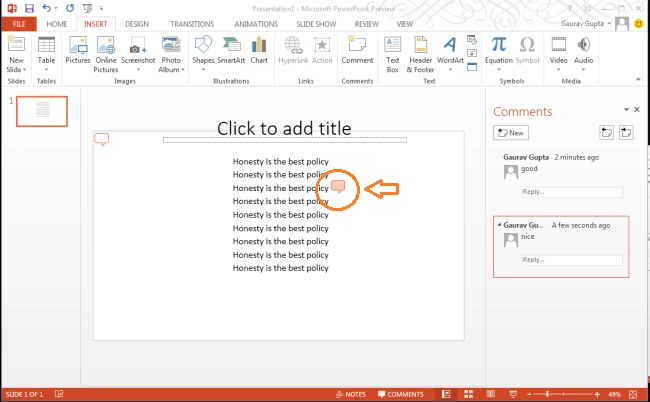
Task: Select the highlighted comment marker beside the text
Action: (338, 187)
